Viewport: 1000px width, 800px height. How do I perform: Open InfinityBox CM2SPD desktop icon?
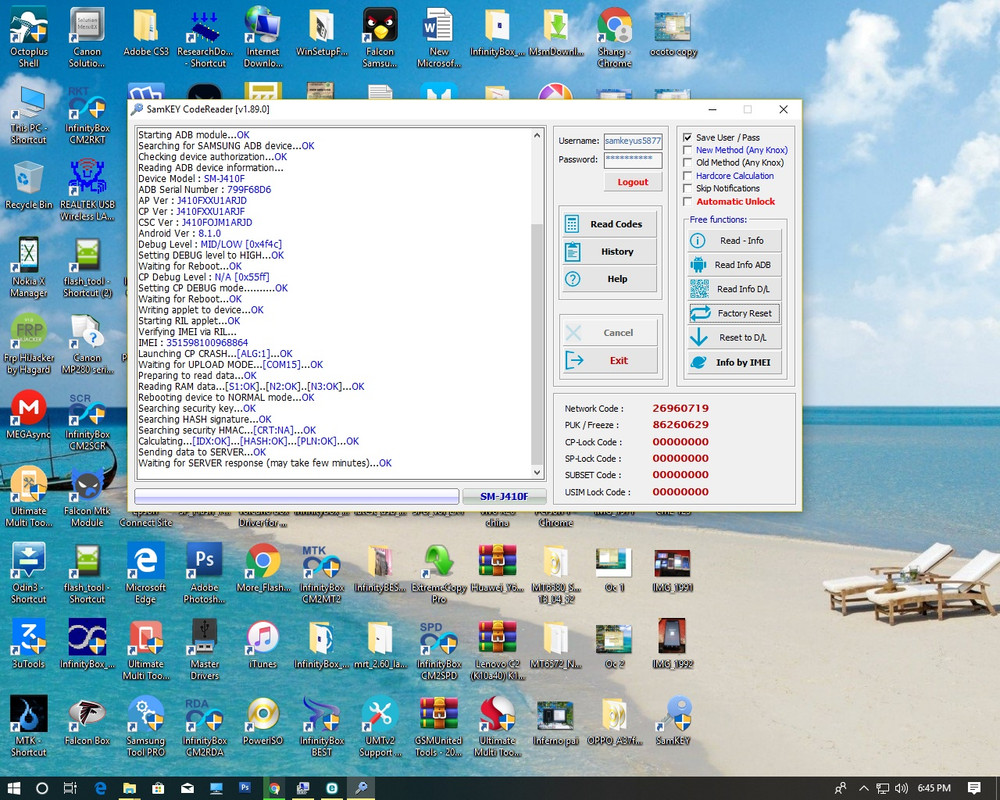(x=439, y=651)
